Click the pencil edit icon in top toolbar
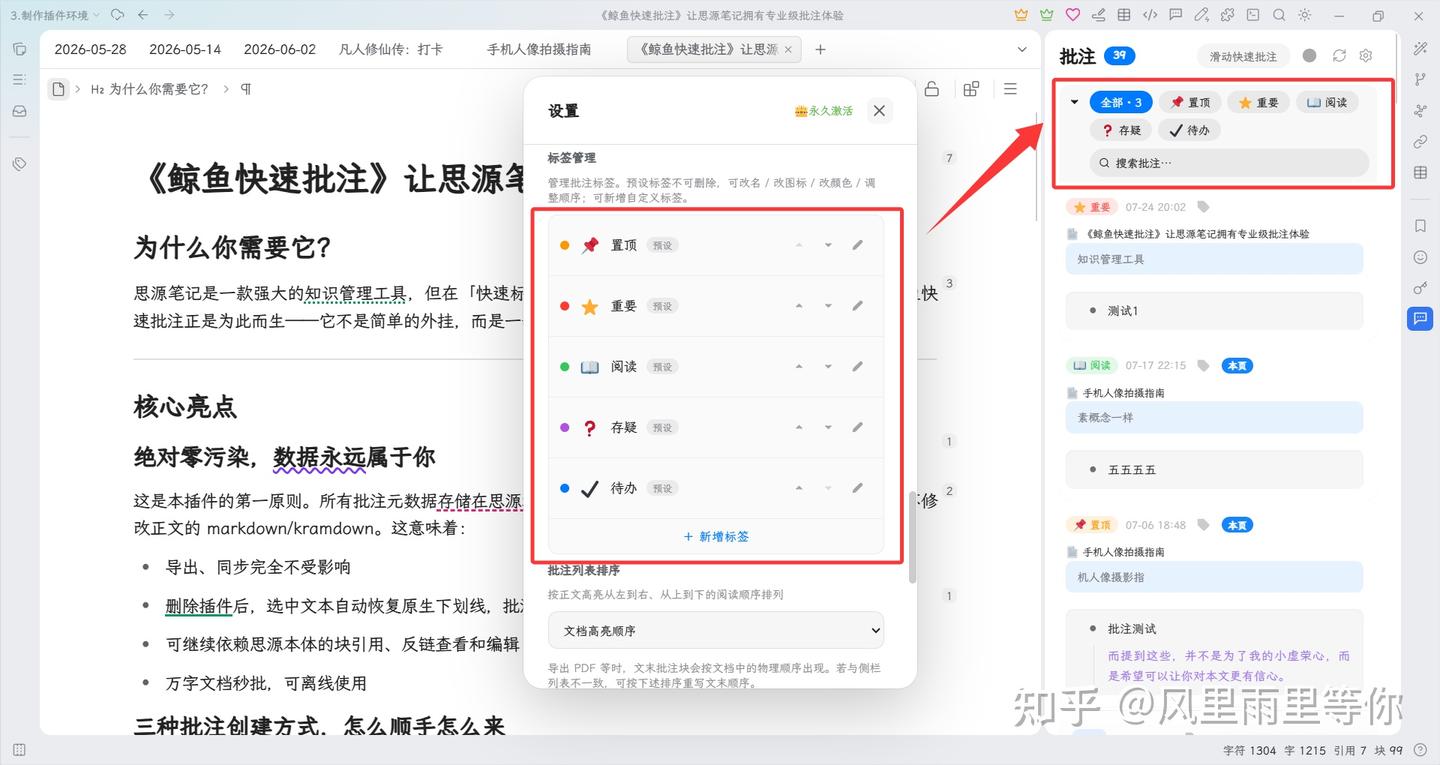The image size is (1440, 765). pos(1201,15)
